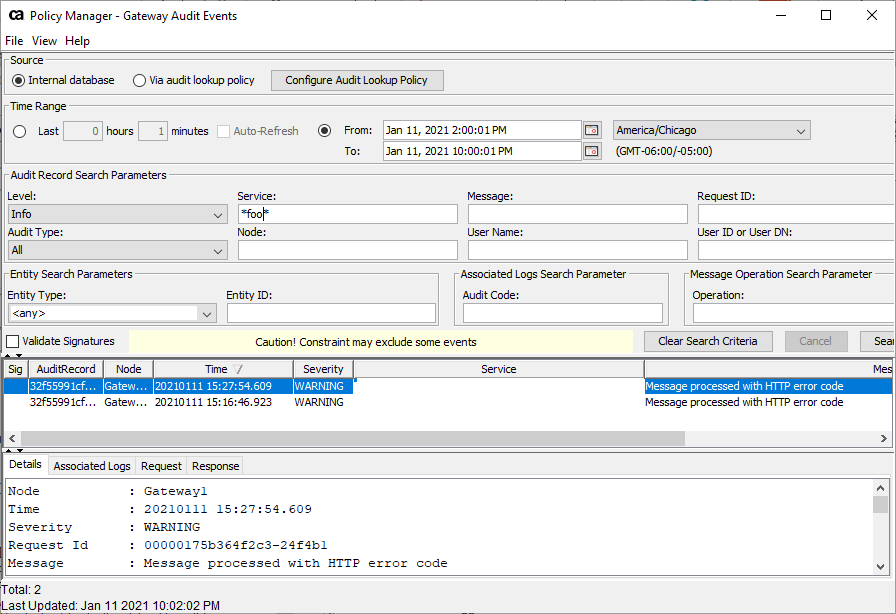896x614 pixels.
Task: Click the results table scroll right arrow
Action: [883, 438]
